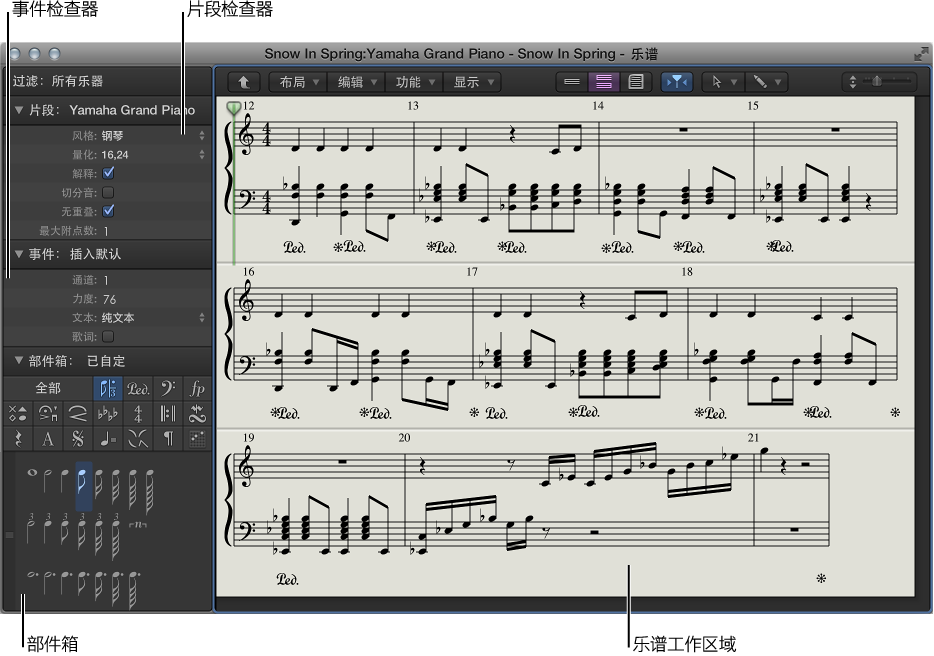Pick the whole note in Part Box
Viewport: 934px width, 656px height.
(32, 474)
